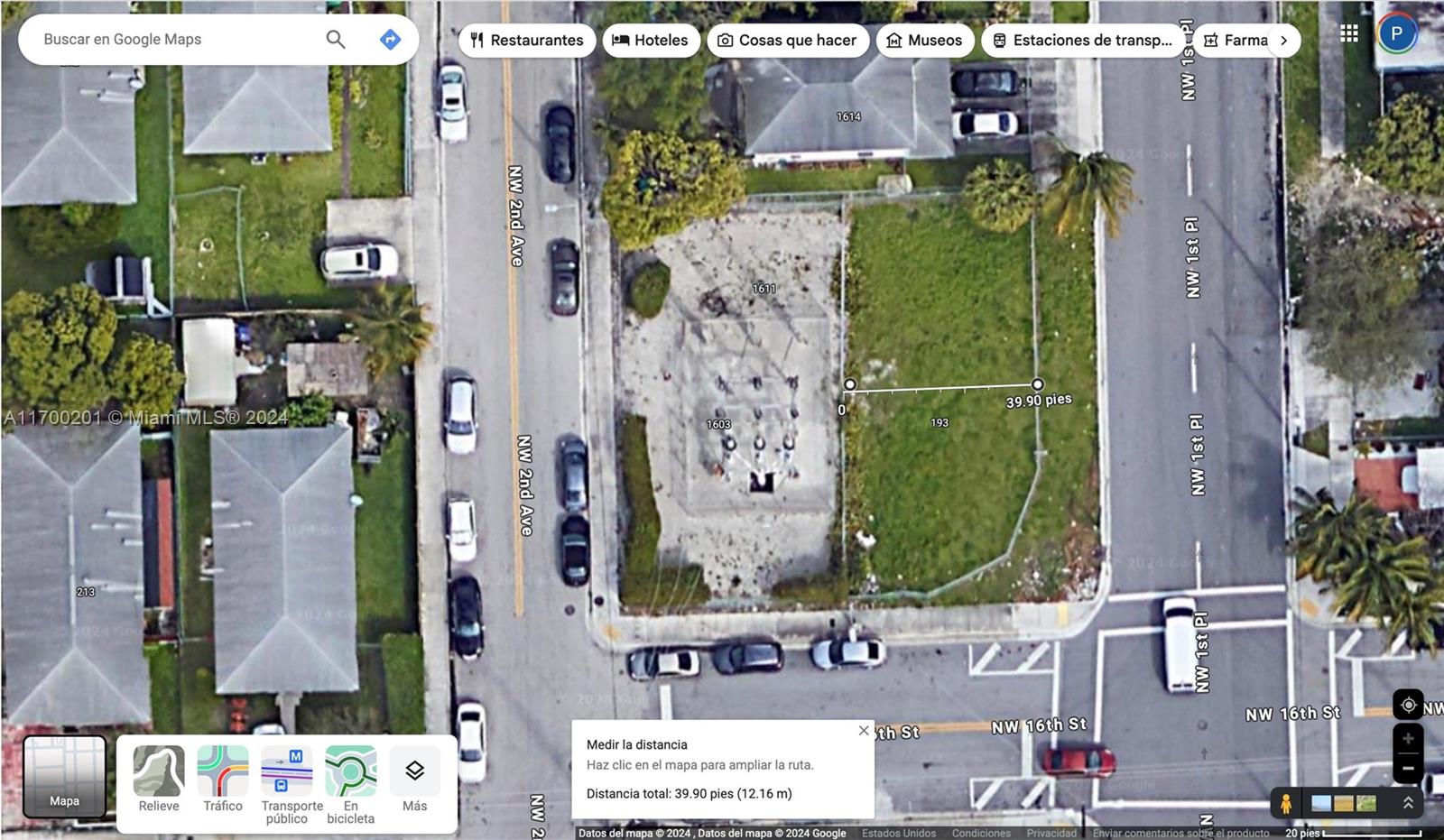Select the Hoteles category chip

click(651, 40)
